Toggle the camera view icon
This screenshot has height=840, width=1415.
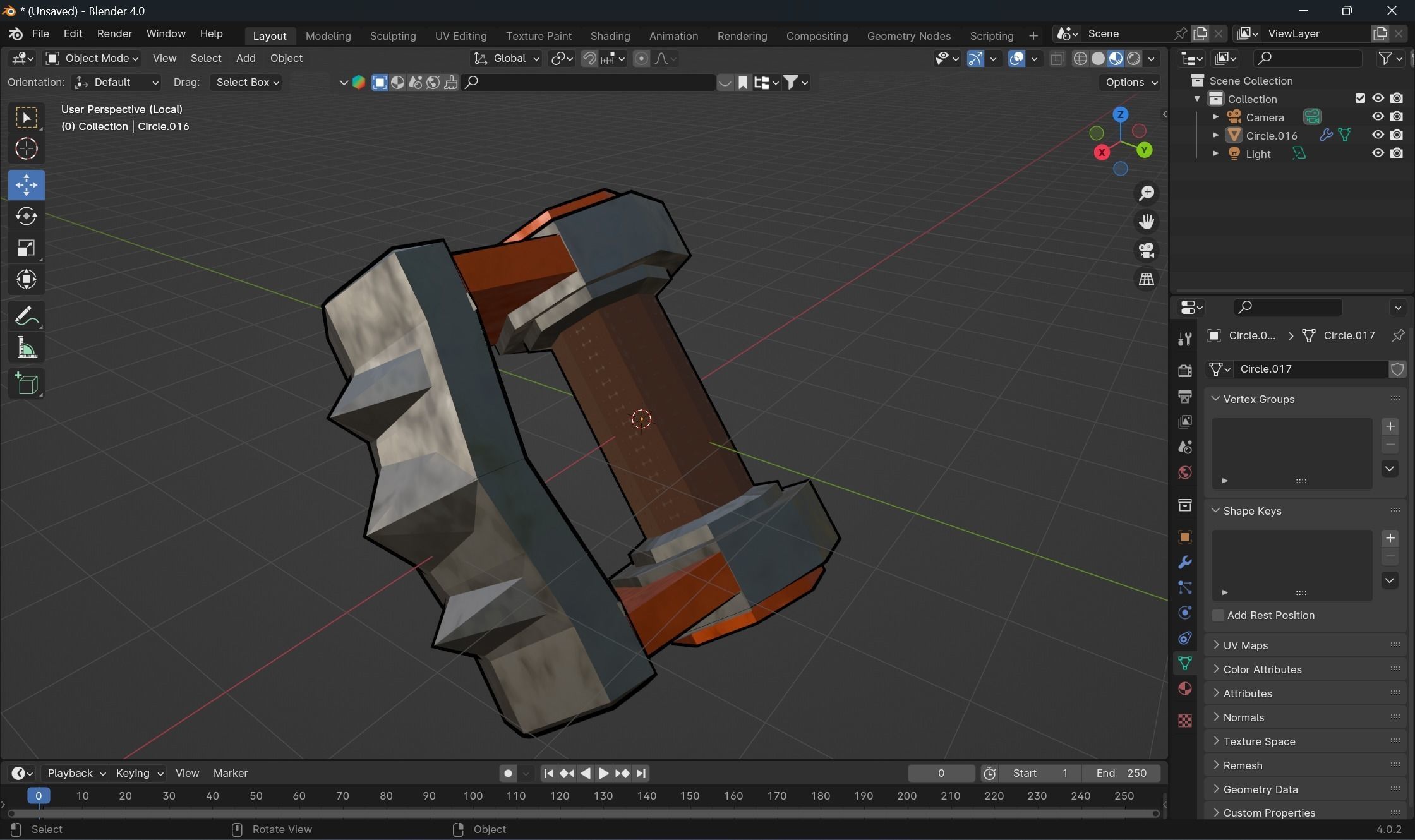pos(1146,250)
